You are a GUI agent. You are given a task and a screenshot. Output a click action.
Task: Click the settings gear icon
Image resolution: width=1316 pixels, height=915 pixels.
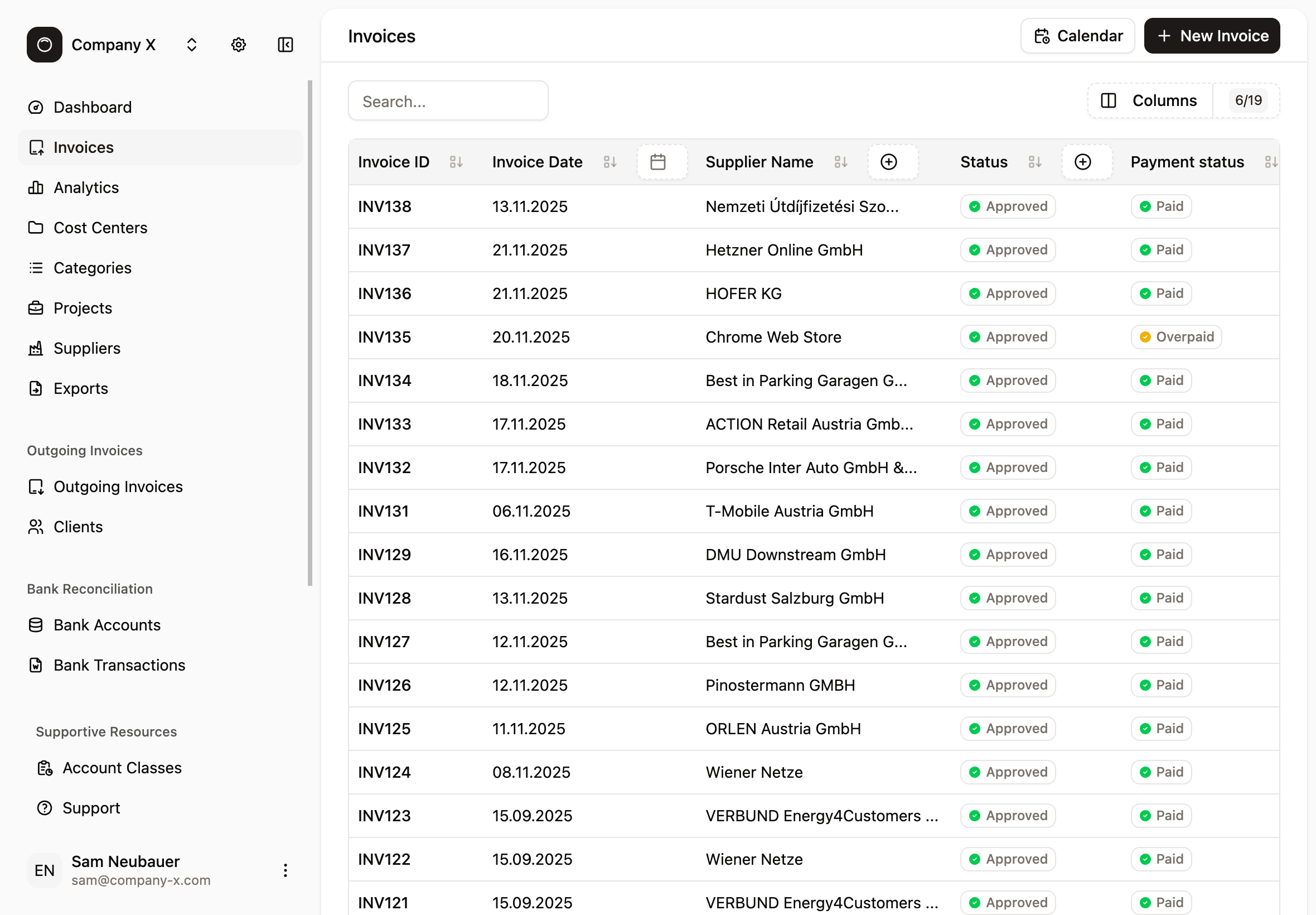[238, 45]
